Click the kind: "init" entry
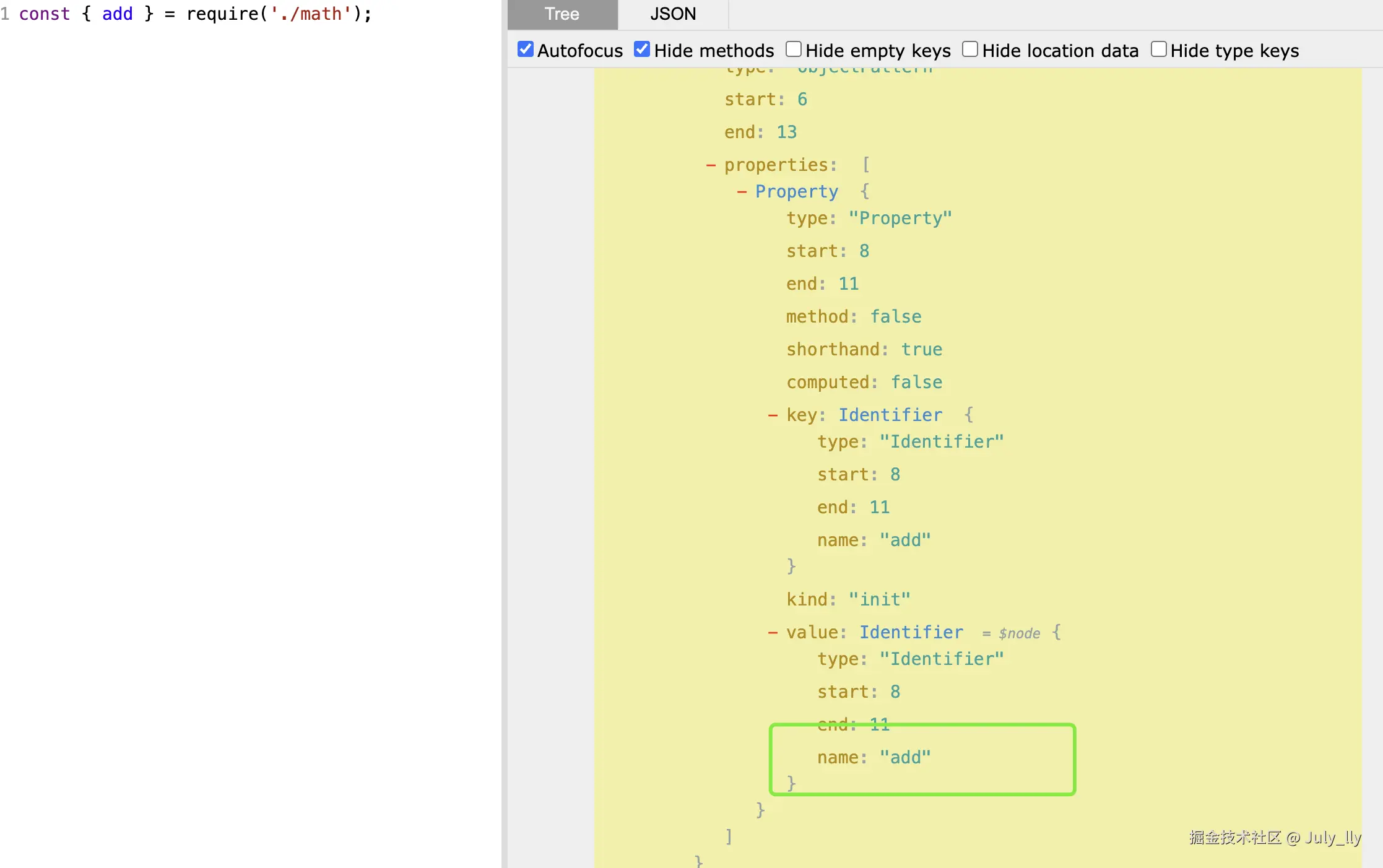1383x868 pixels. coord(848,600)
